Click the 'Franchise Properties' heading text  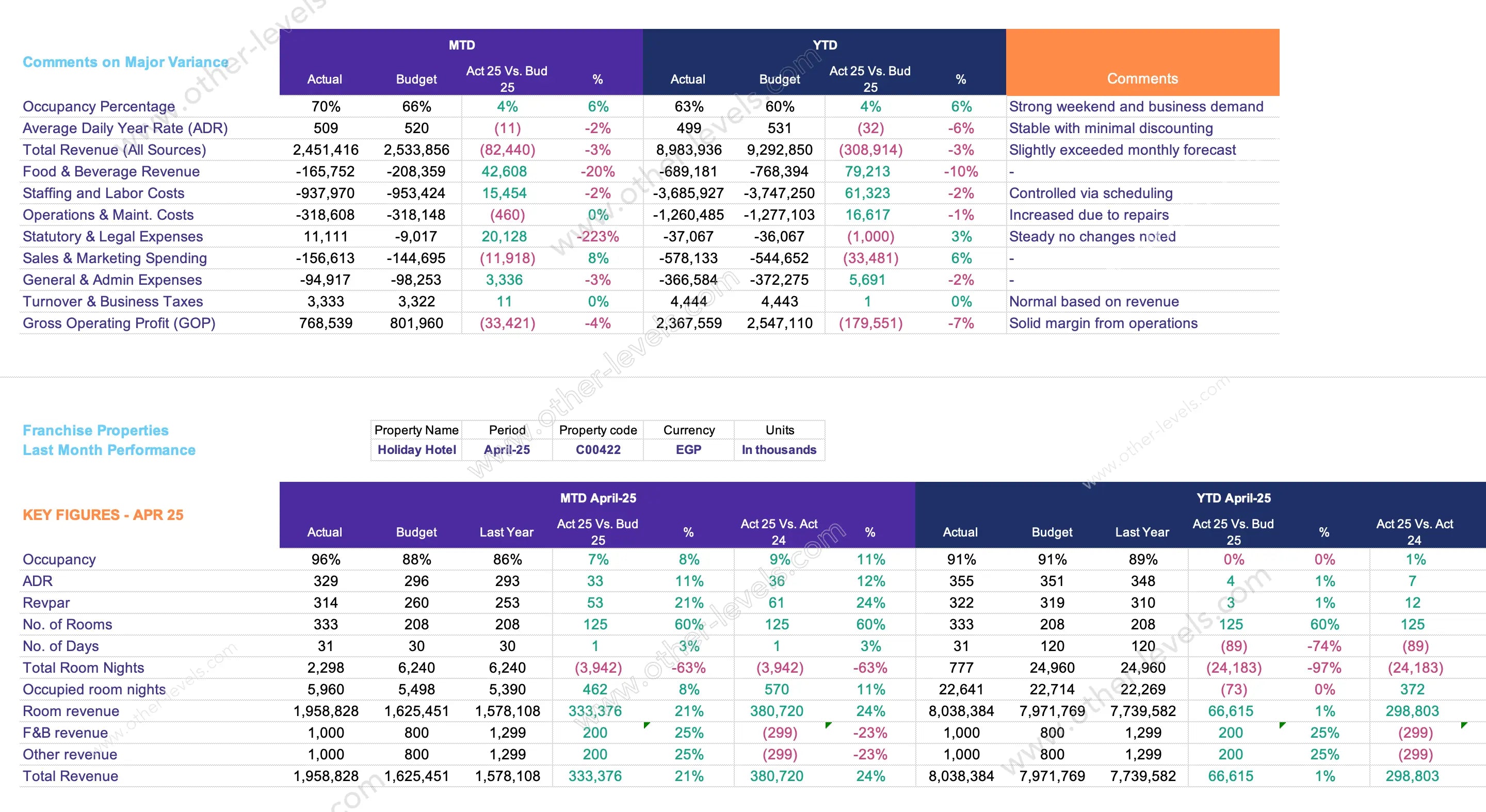coord(96,430)
